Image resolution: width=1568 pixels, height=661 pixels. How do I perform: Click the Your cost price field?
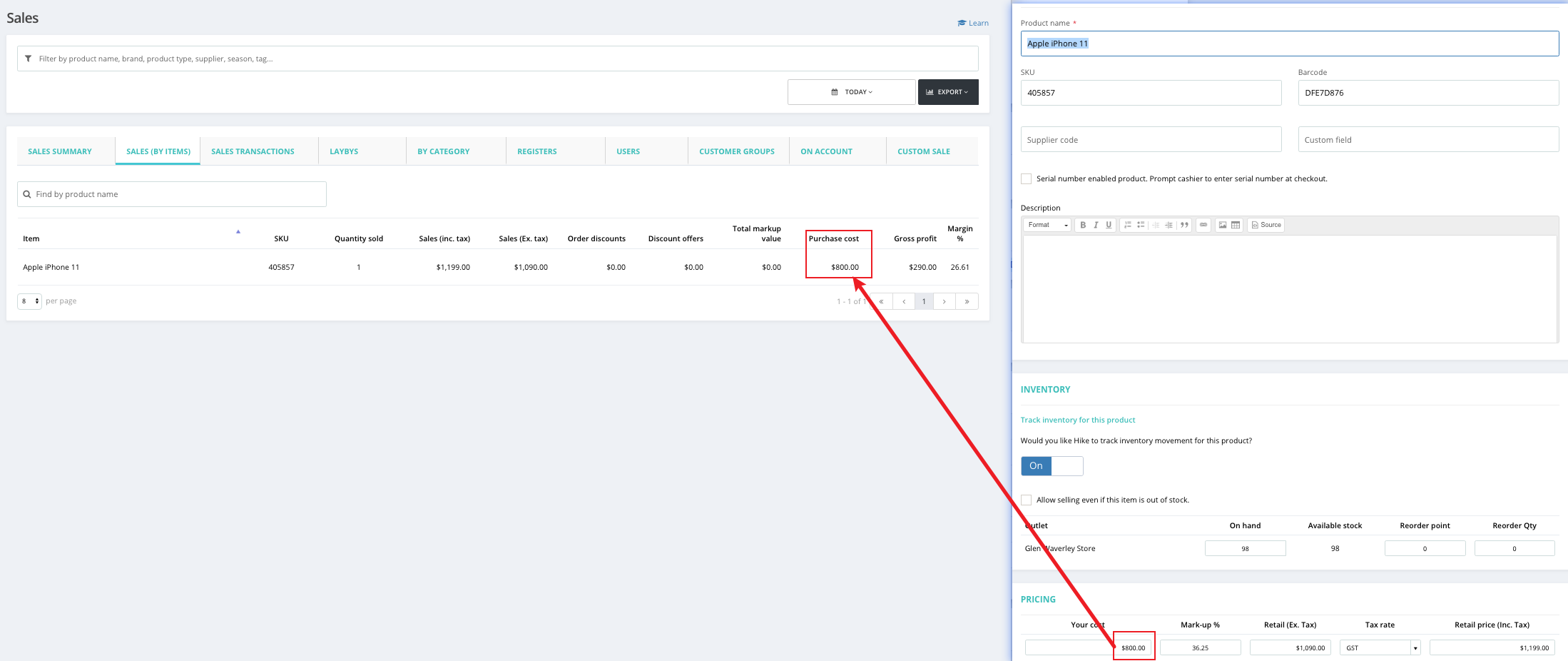point(1088,648)
